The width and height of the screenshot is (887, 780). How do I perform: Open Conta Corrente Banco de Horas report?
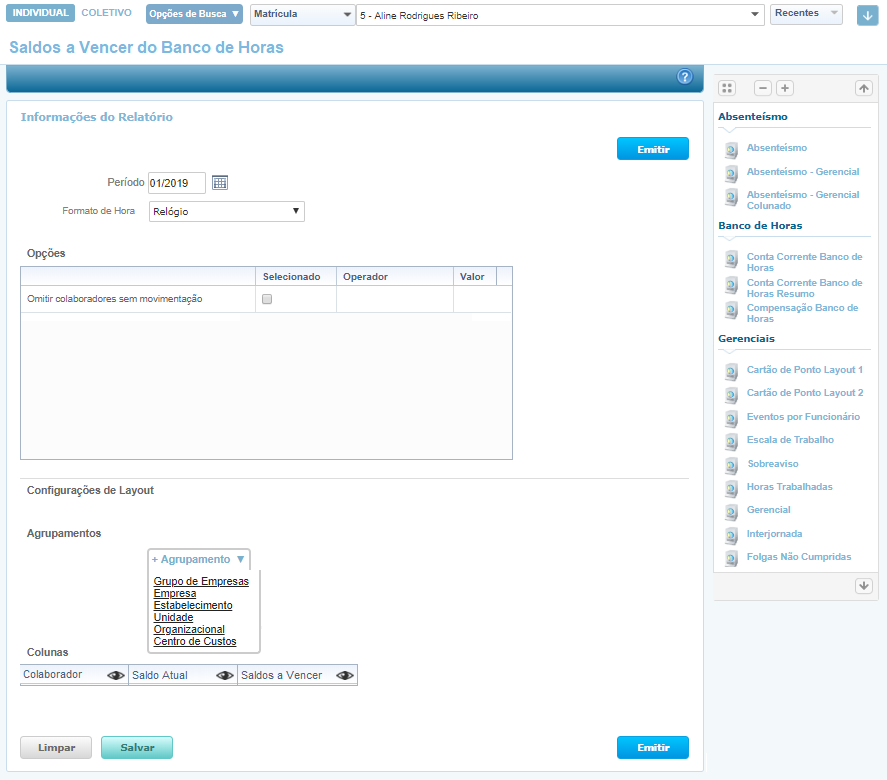pyautogui.click(x=804, y=262)
